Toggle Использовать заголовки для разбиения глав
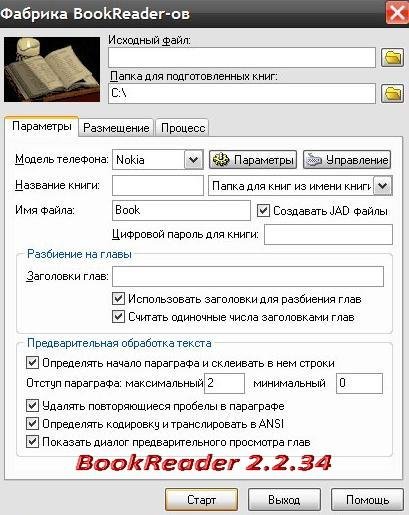 tap(118, 299)
